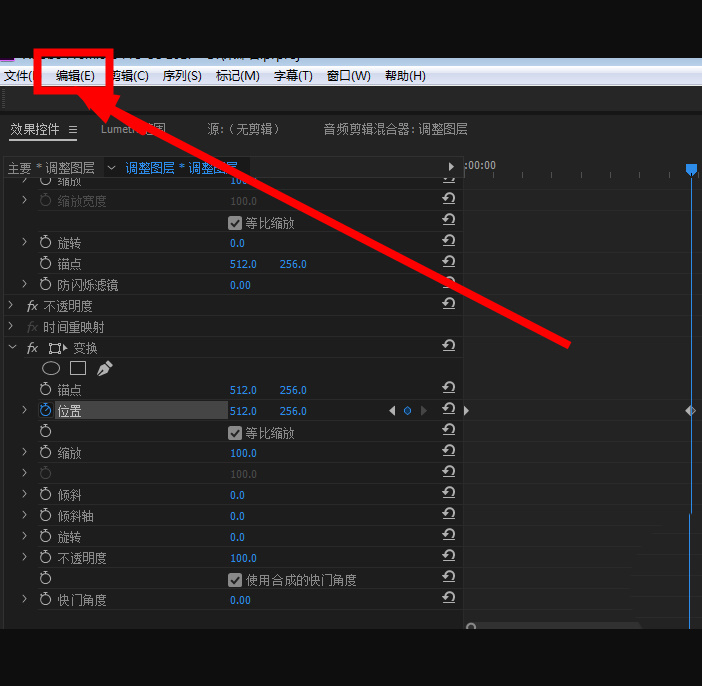
Task: Create a 4-point polygon mask in 变换
Action: 78,369
